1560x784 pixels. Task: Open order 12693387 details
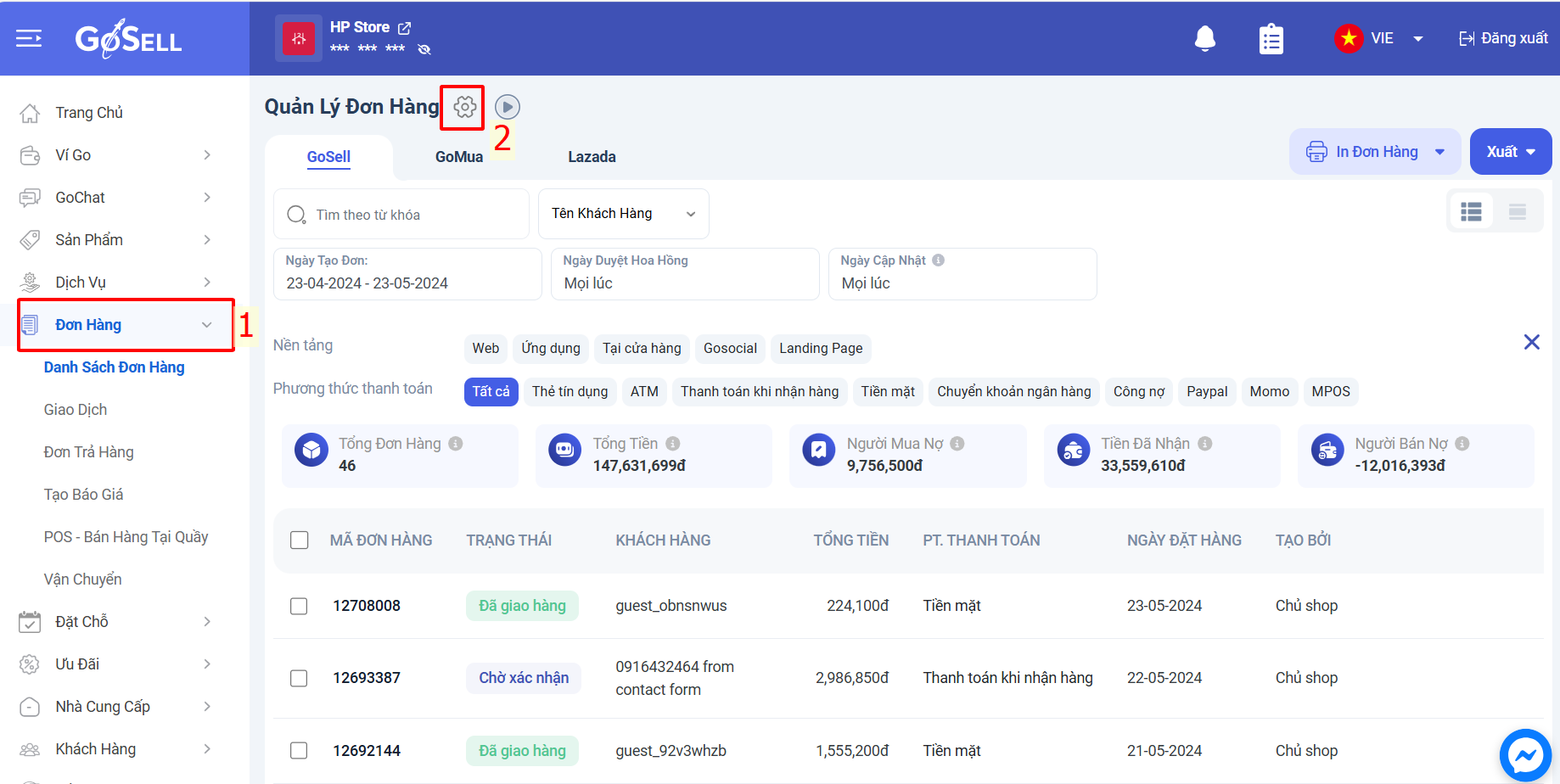(x=367, y=678)
